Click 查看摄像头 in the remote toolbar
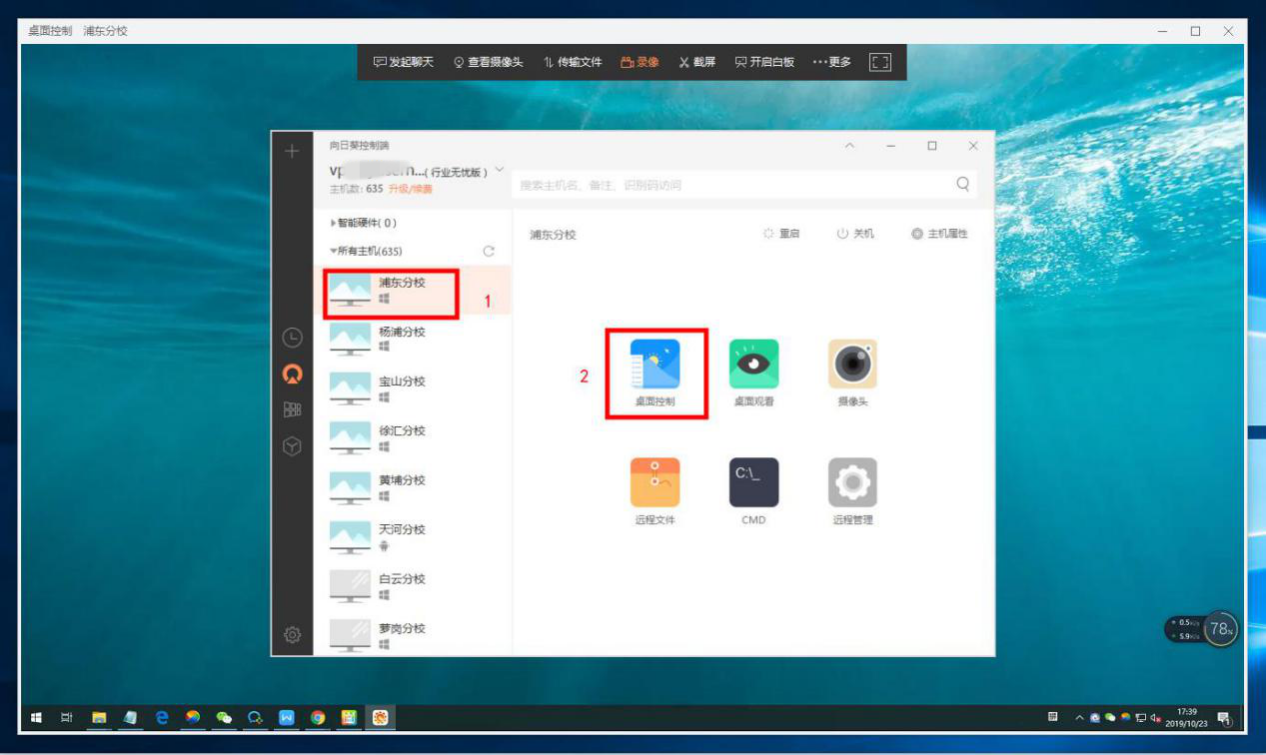This screenshot has height=755, width=1266. (x=488, y=62)
